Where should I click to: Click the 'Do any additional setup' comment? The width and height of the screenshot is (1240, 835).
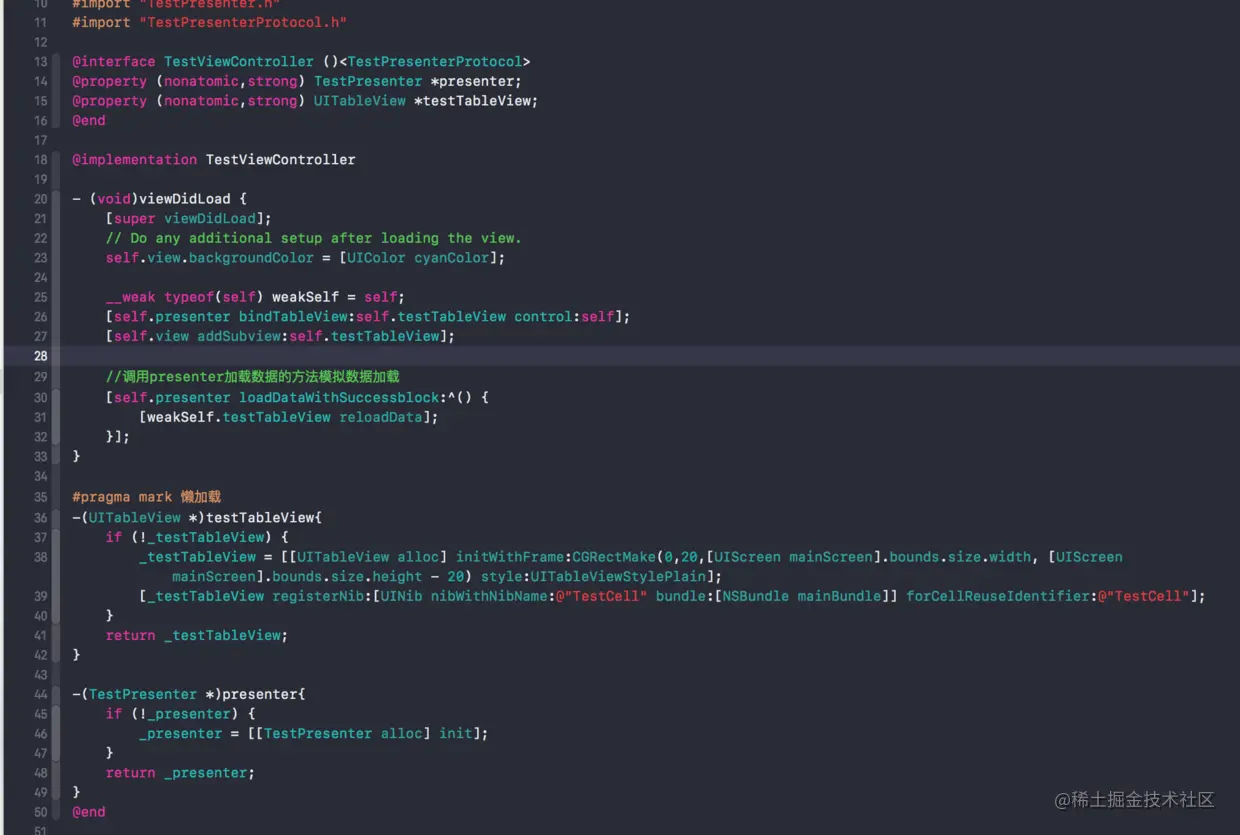click(314, 238)
